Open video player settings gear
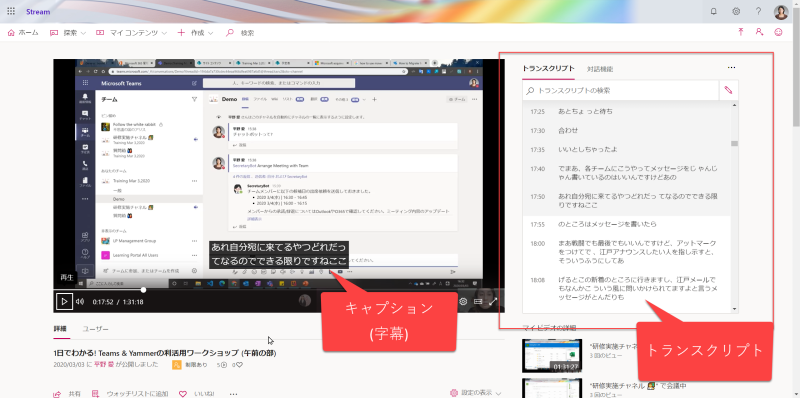The height and width of the screenshot is (398, 800). coord(463,302)
